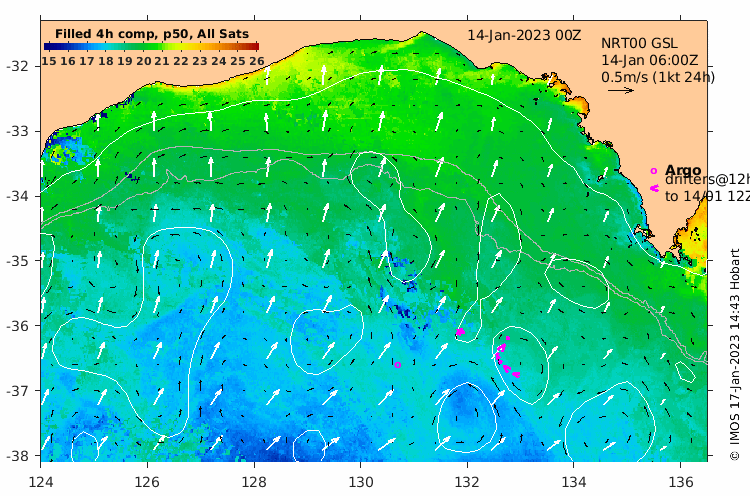Click the '14-Jan 06:00Z' timestamp
This screenshot has width=750, height=496.
click(649, 60)
